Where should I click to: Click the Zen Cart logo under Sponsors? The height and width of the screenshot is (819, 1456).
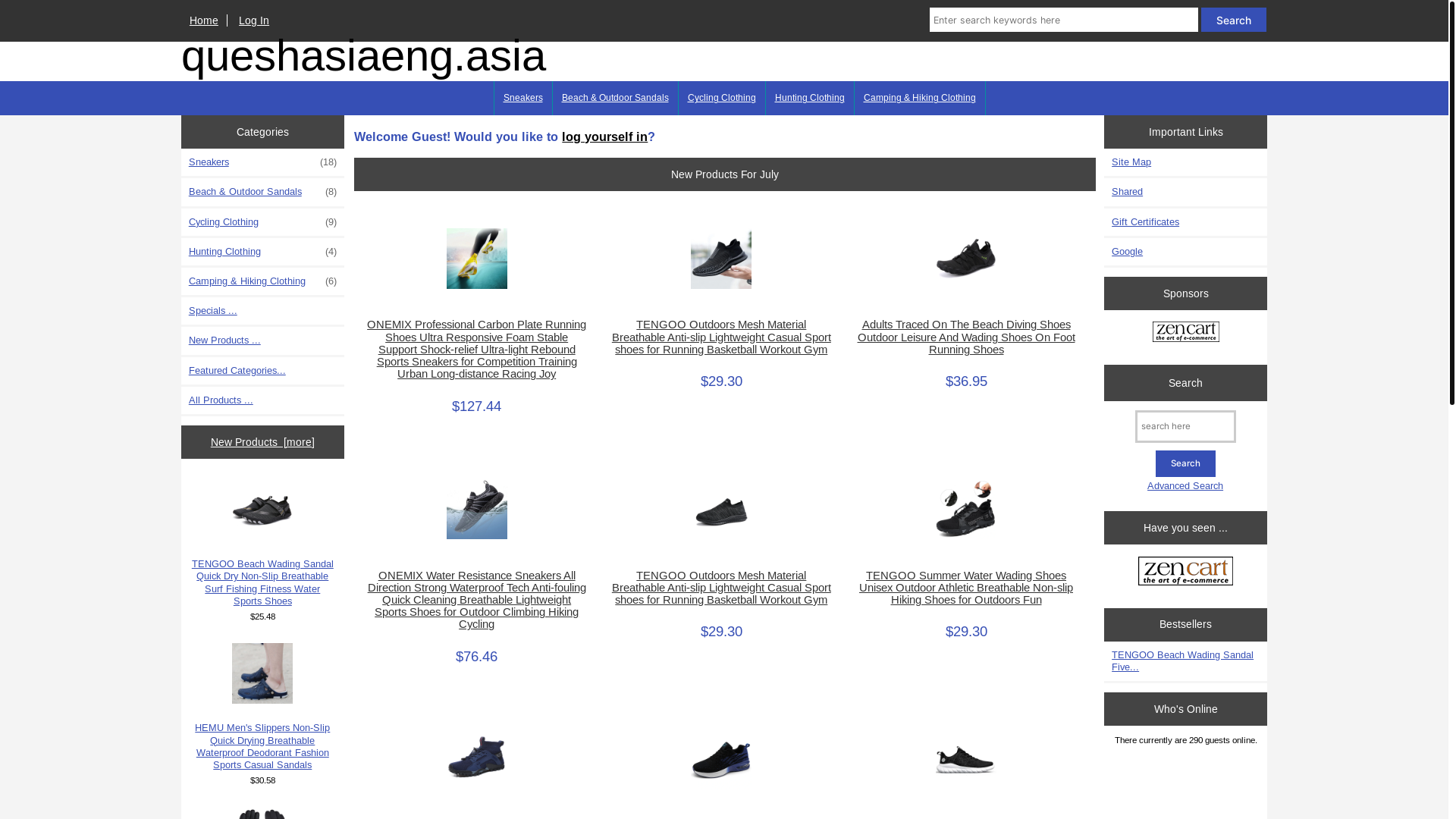[x=1185, y=331]
